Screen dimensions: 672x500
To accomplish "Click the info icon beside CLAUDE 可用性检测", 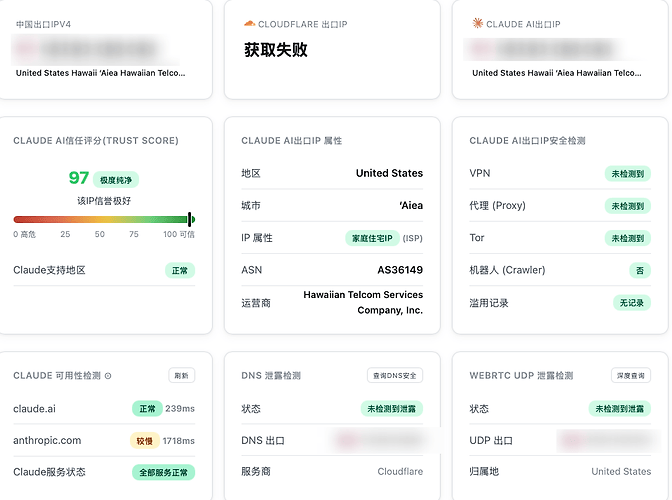I will [x=108, y=376].
